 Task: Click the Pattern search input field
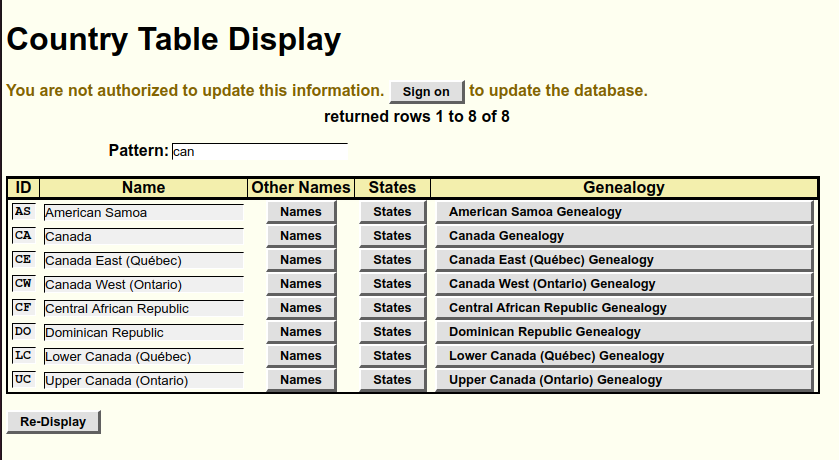pyautogui.click(x=259, y=152)
